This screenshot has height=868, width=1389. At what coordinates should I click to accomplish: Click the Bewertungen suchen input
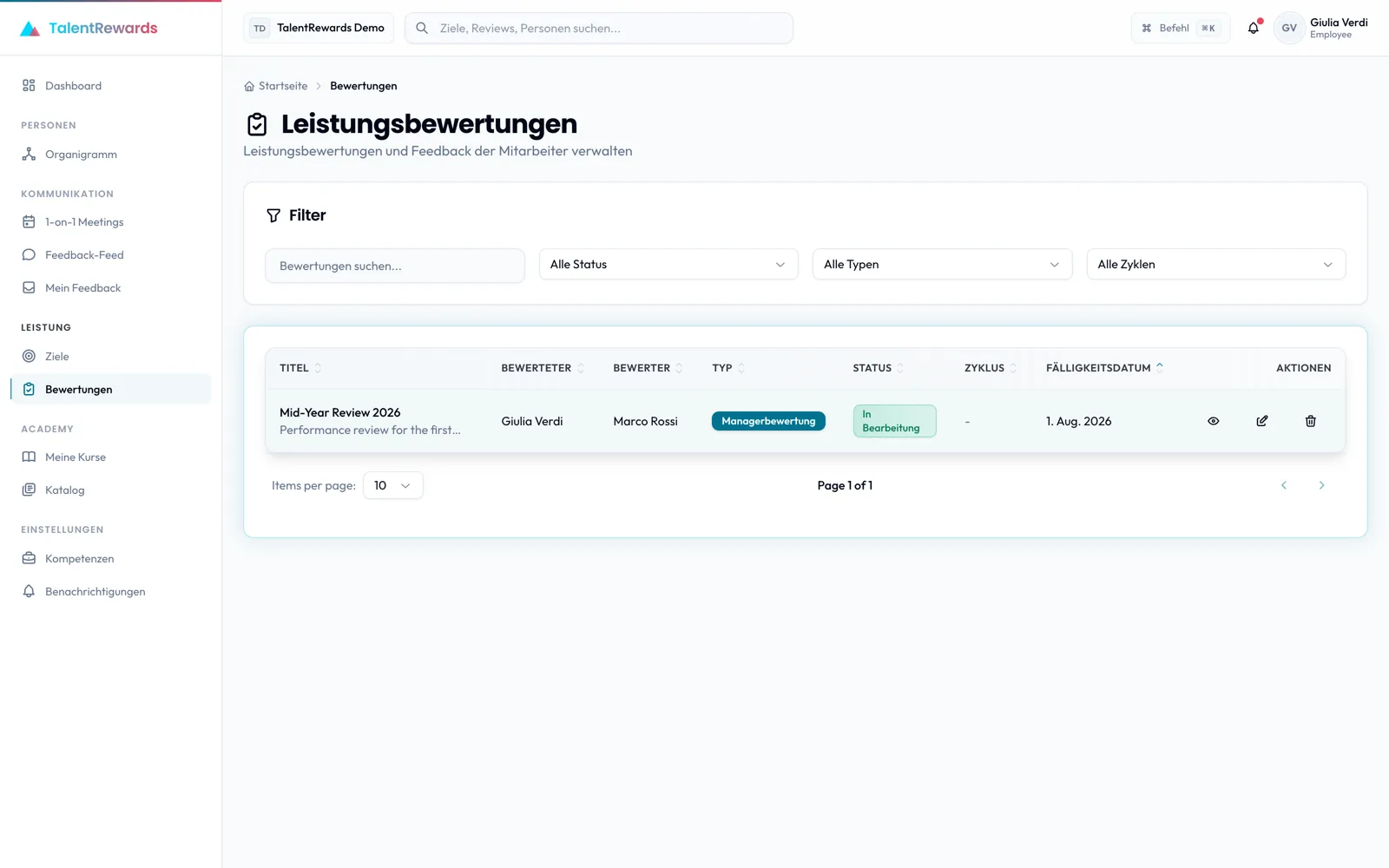coord(395,266)
